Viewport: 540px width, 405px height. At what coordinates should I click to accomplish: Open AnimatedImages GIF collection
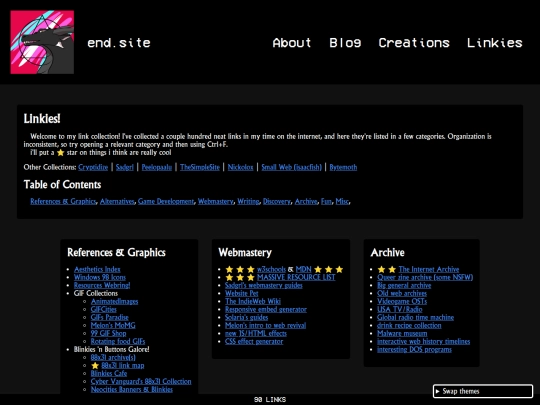(x=114, y=301)
